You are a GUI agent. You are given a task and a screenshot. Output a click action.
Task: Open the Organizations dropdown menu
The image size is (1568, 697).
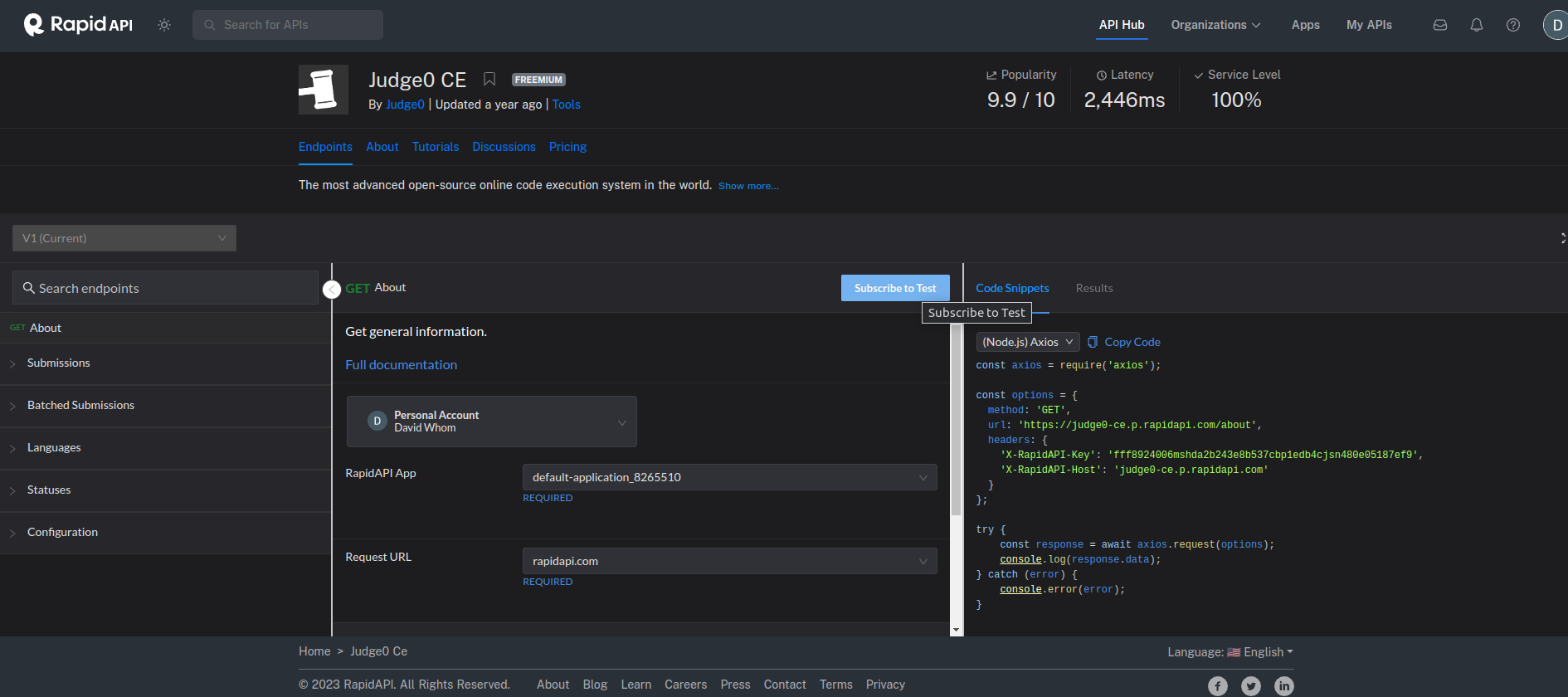tap(1215, 25)
